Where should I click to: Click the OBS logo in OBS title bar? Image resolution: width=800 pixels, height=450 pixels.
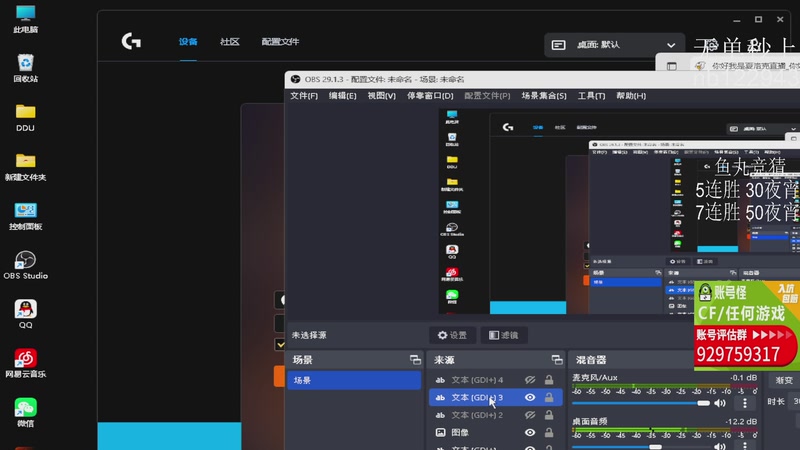295,79
